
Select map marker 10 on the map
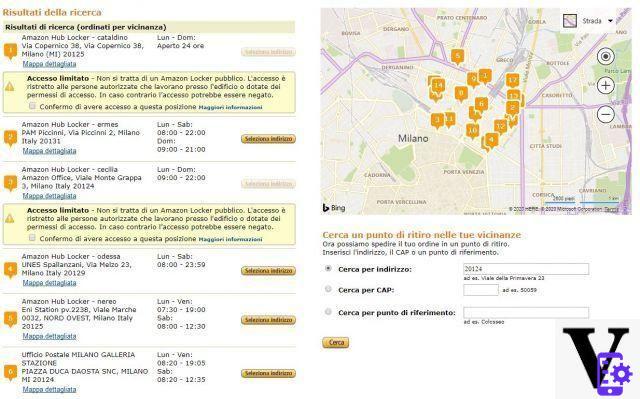pos(473,131)
